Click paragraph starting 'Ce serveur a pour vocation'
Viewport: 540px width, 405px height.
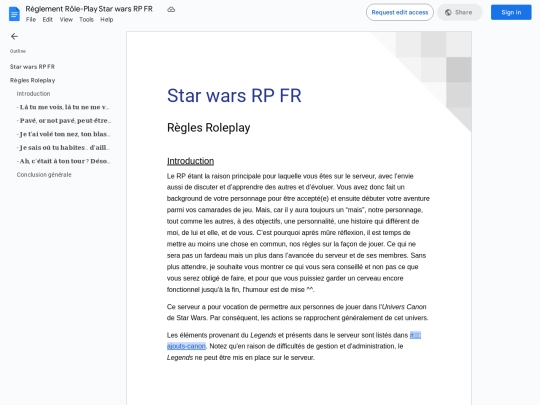(298, 312)
